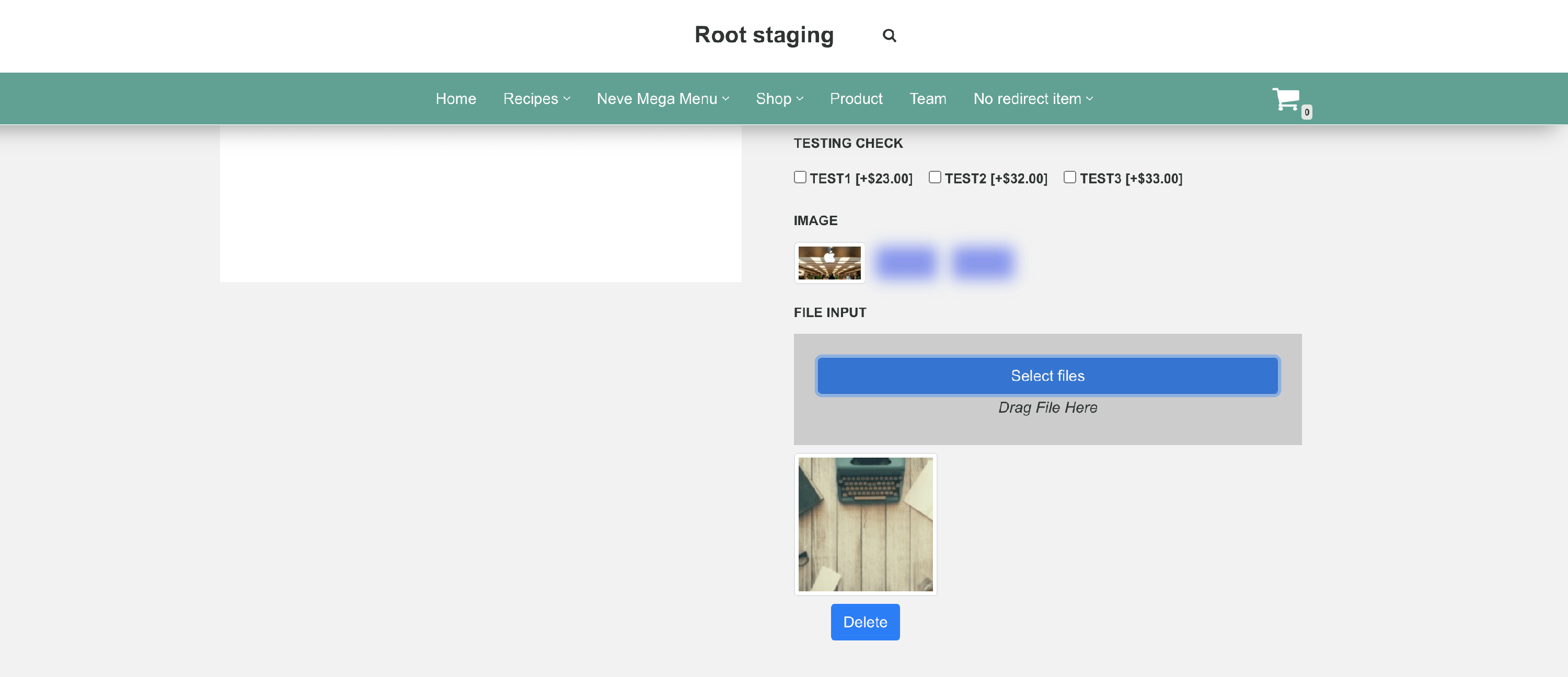Open the Shop submenu chevron
This screenshot has width=1568, height=677.
click(x=800, y=99)
